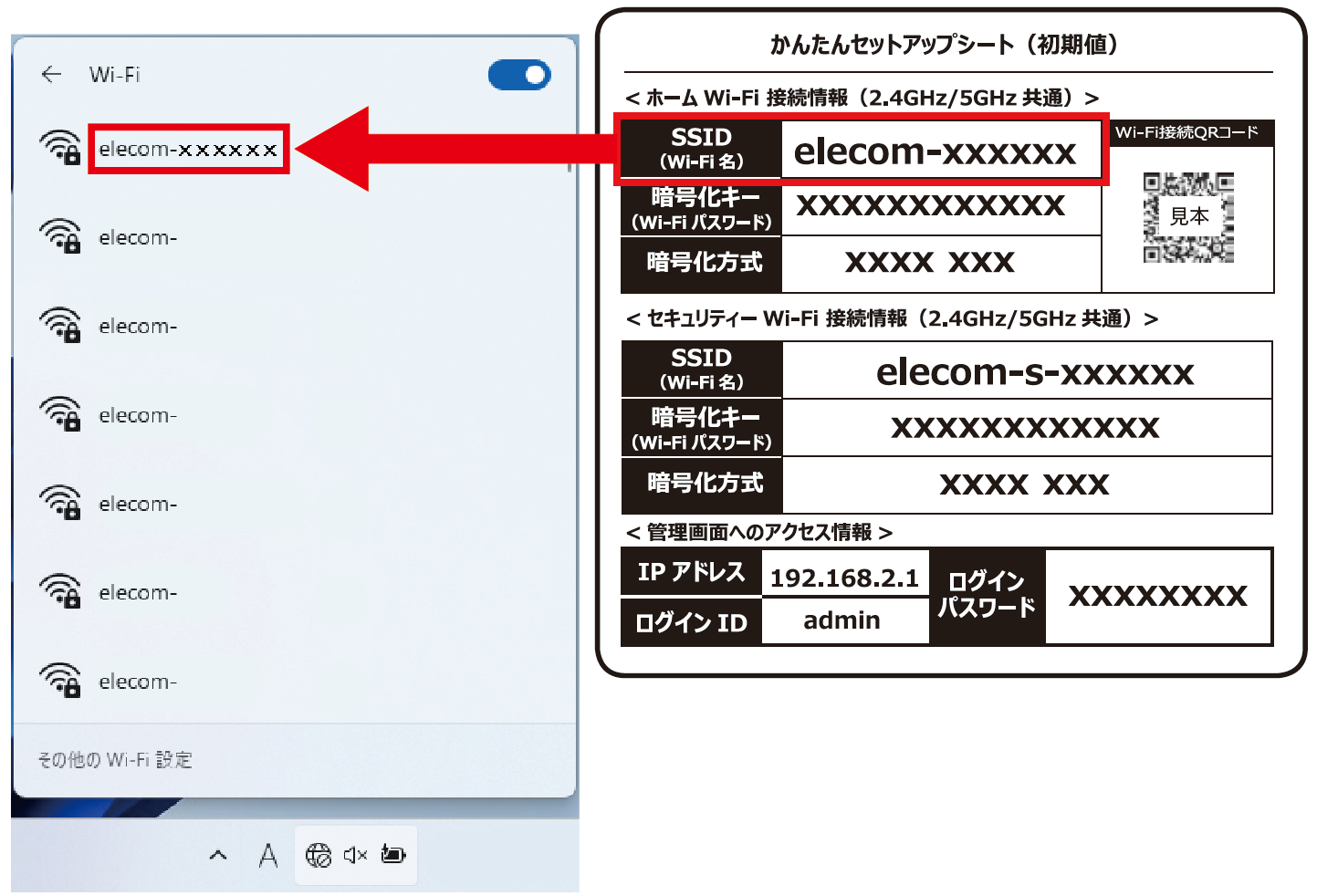1317x896 pixels.
Task: Select the elecom-xxxxxx network in Wi-Fi list
Action: (x=188, y=149)
